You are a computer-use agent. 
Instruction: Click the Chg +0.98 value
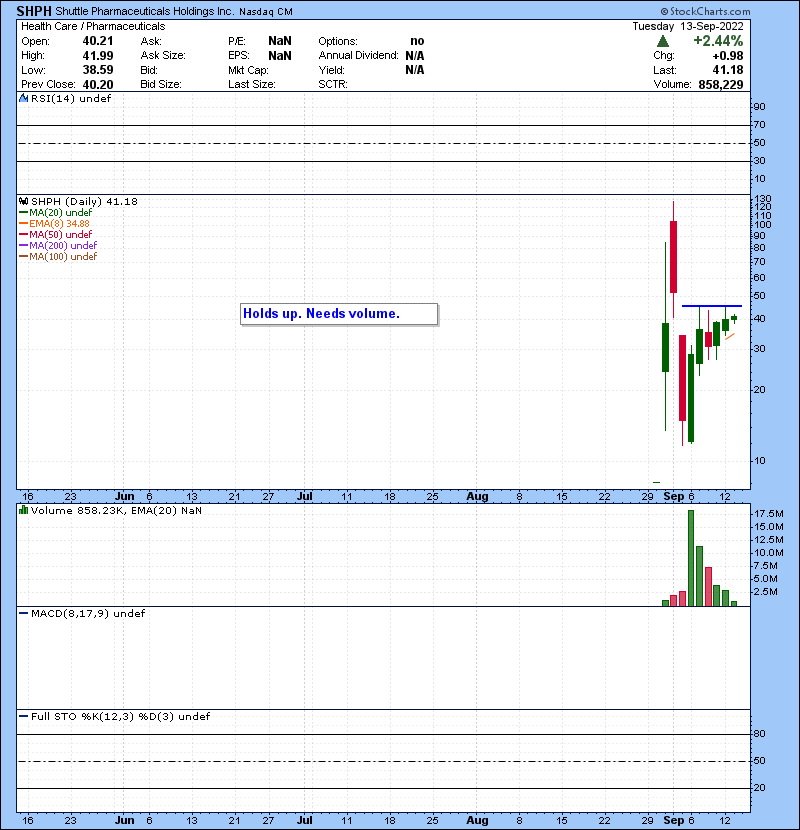[x=727, y=56]
